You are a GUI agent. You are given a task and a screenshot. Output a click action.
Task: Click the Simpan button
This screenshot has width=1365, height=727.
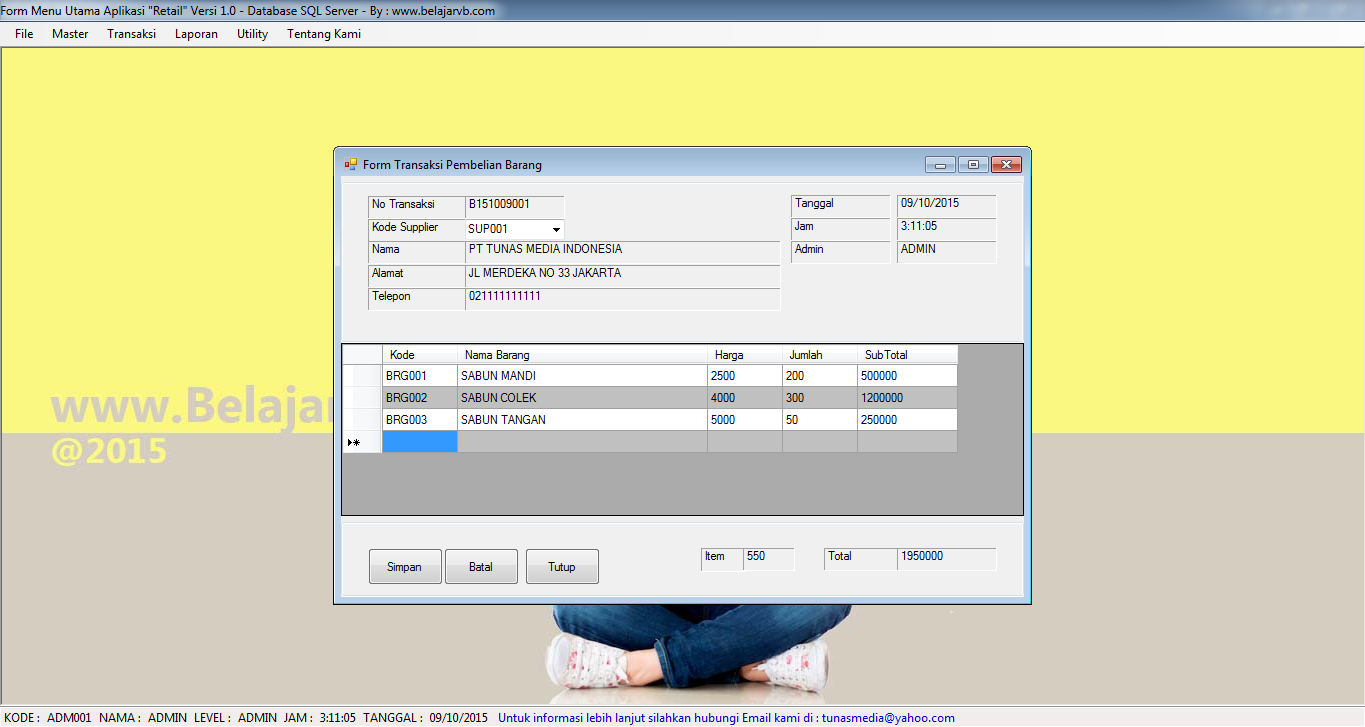pyautogui.click(x=405, y=567)
